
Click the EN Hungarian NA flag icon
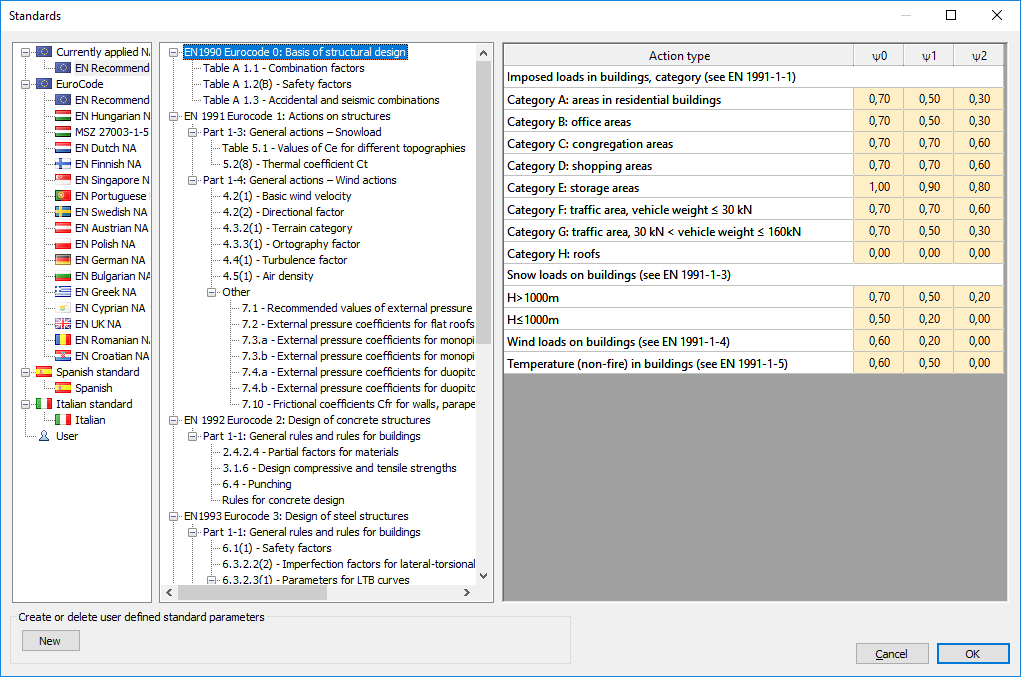(x=63, y=116)
